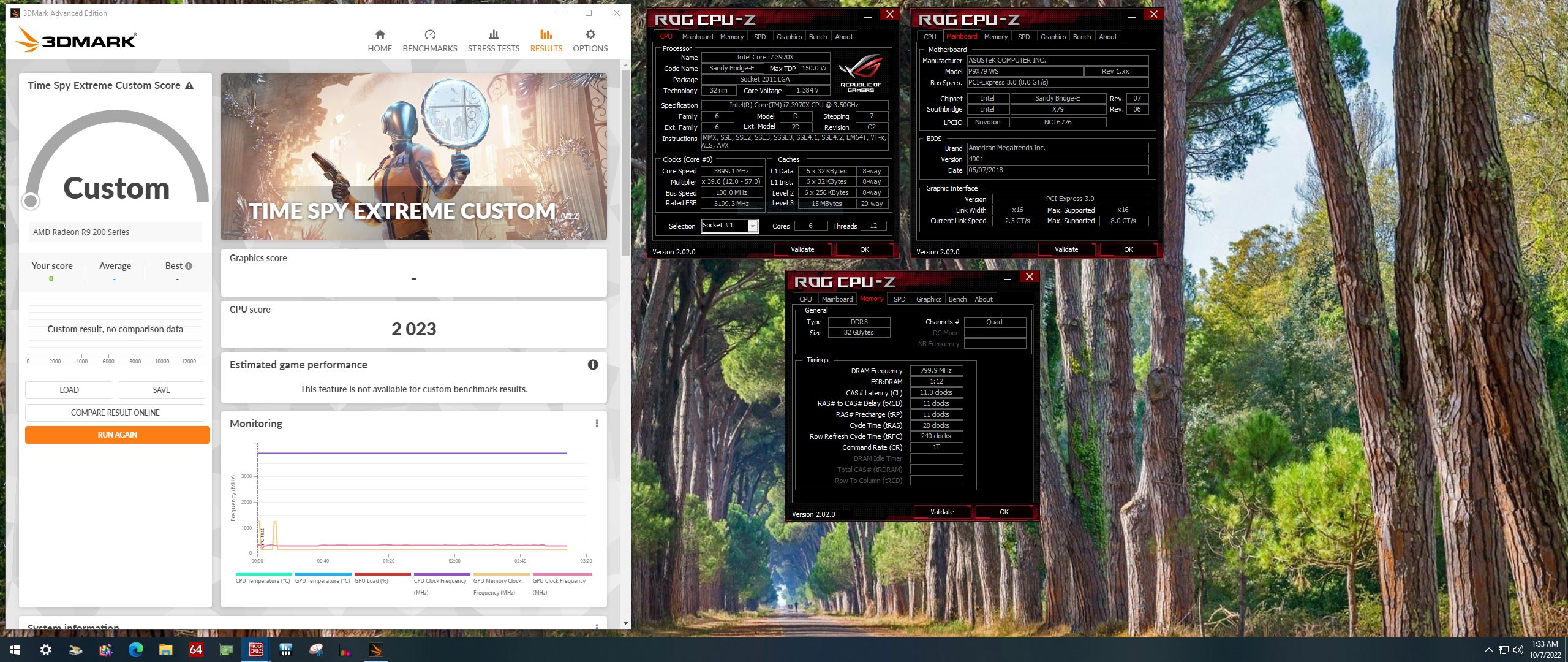Open About tab in the Memory CPU-Z window
Viewport: 1568px width, 662px height.
pyautogui.click(x=984, y=299)
